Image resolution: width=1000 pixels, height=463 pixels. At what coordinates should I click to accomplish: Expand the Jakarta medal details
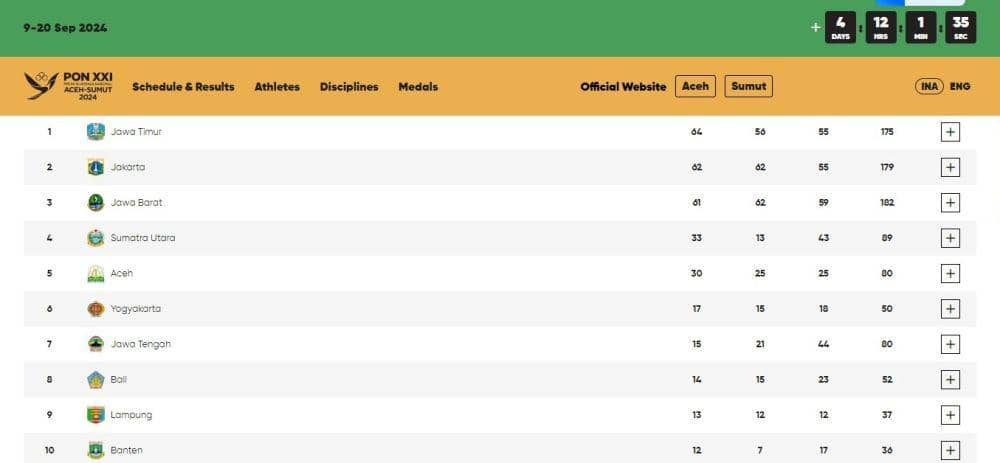[950, 167]
